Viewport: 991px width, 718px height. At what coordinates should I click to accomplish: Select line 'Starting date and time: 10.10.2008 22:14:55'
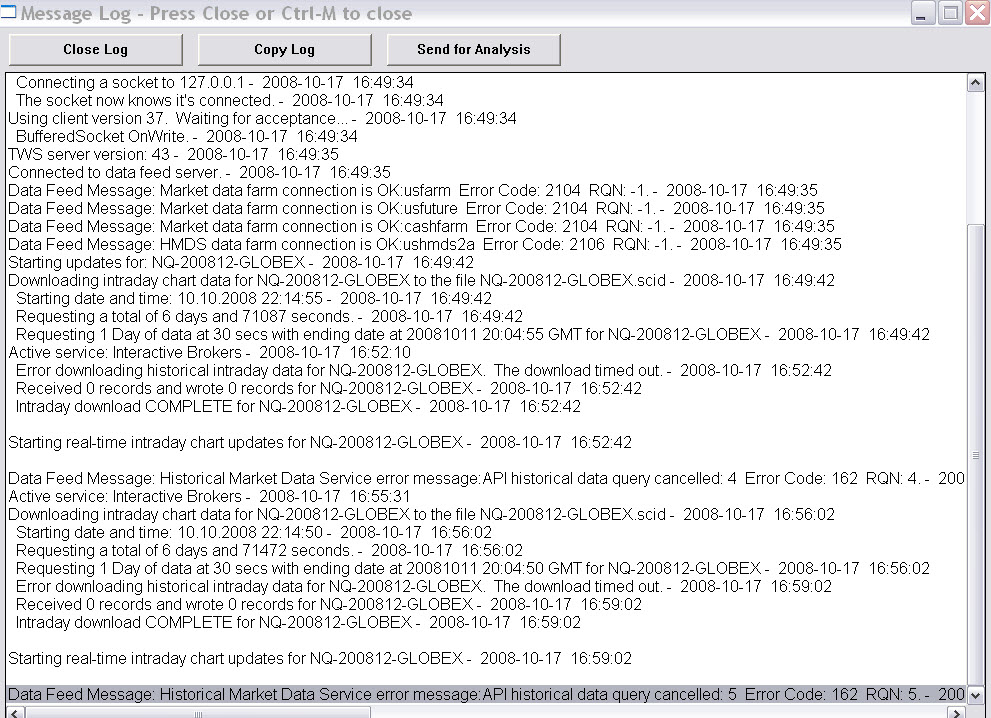(x=253, y=299)
